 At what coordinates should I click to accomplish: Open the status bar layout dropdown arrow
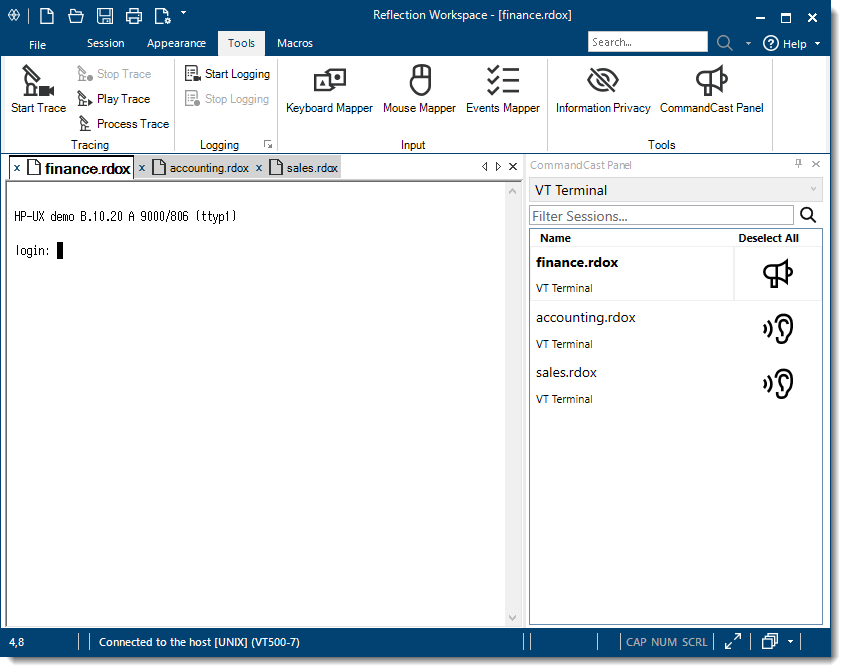point(790,641)
